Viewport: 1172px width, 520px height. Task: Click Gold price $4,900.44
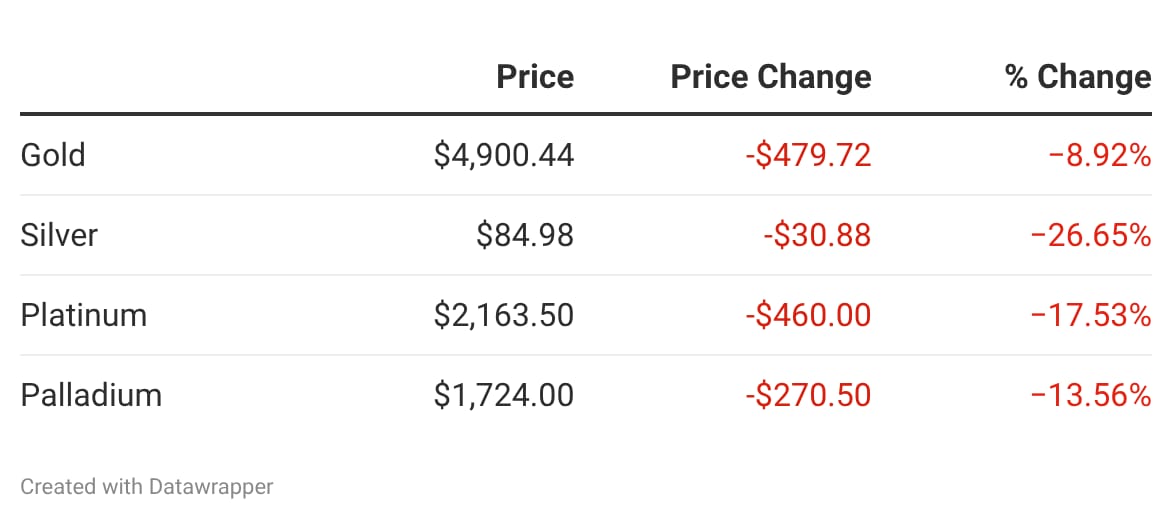coord(504,155)
